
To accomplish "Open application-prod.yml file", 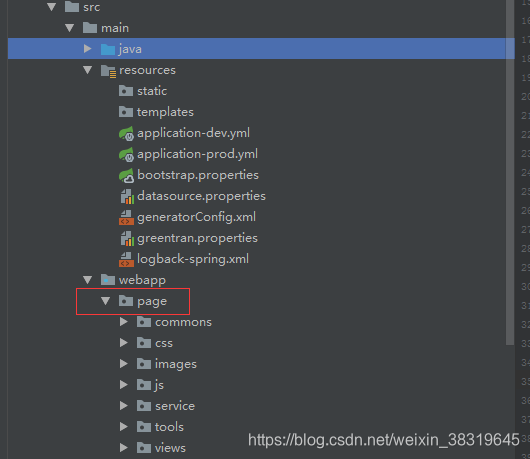I will click(197, 154).
